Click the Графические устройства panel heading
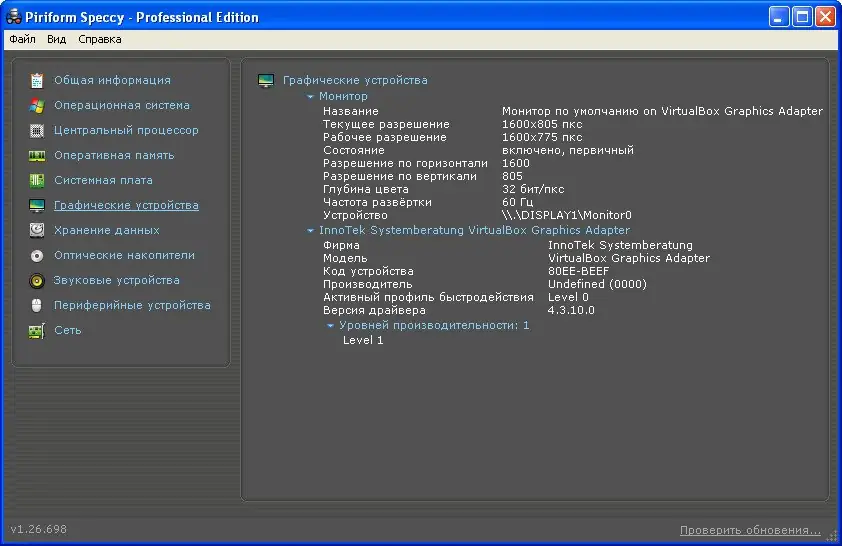Screen dimensions: 842x546 [355, 80]
